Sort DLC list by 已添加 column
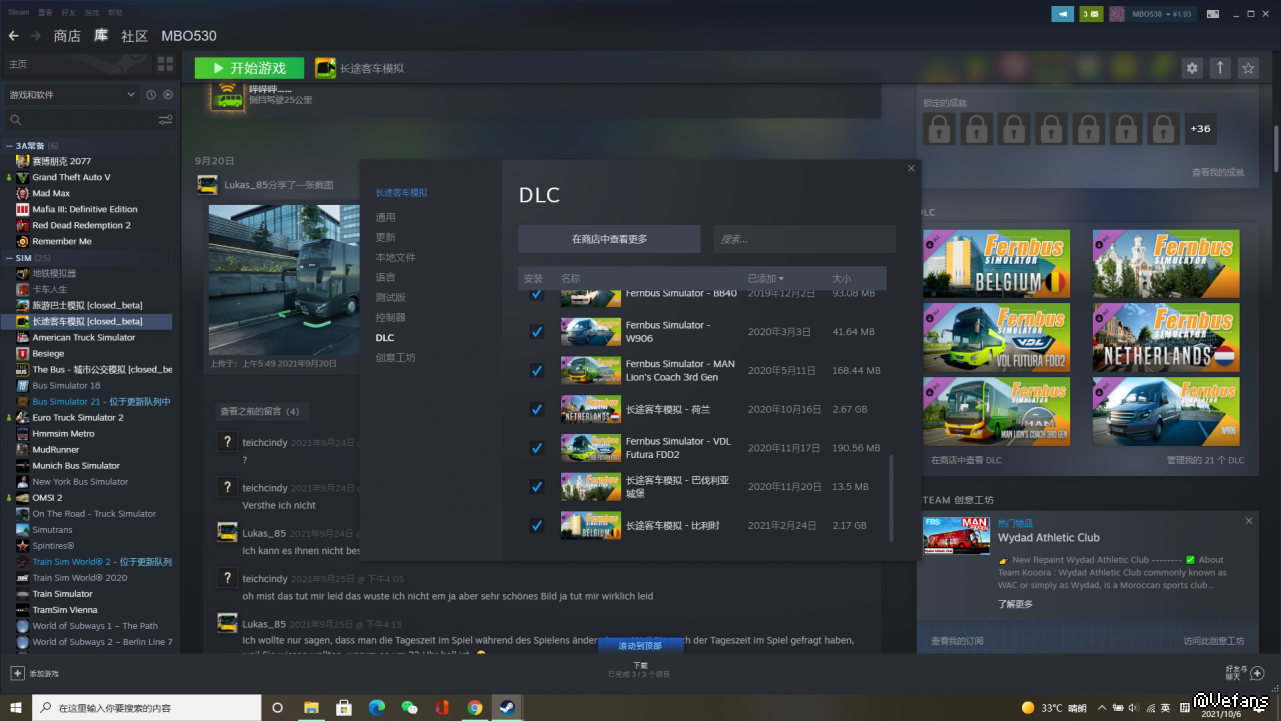Screen dimensions: 1281x721 (766, 278)
